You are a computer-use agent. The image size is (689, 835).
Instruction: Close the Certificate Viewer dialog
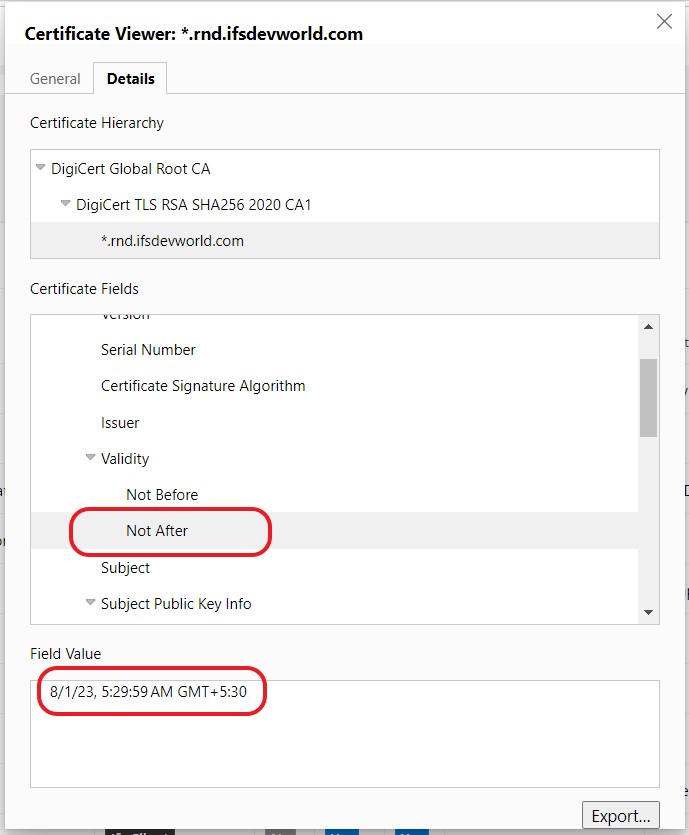(x=664, y=21)
